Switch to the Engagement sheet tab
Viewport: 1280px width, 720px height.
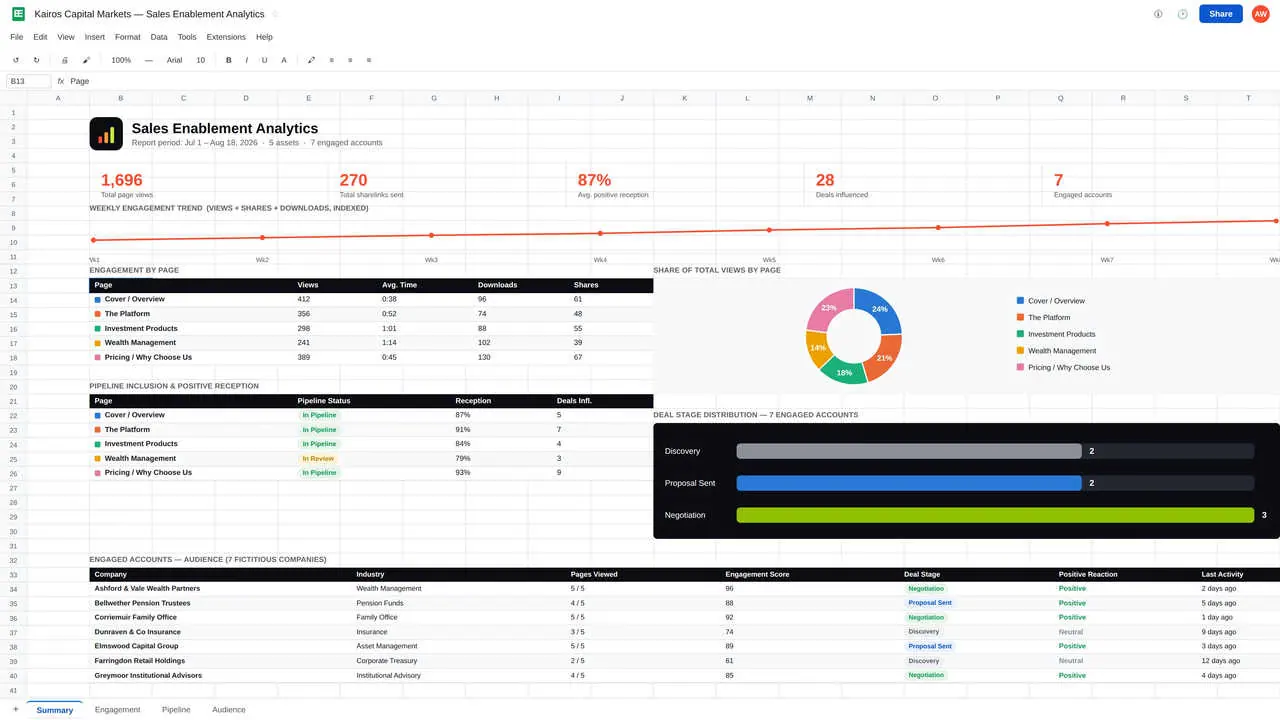point(118,709)
